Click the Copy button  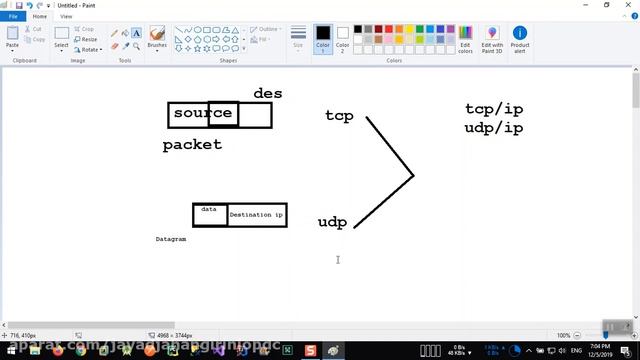(x=35, y=40)
